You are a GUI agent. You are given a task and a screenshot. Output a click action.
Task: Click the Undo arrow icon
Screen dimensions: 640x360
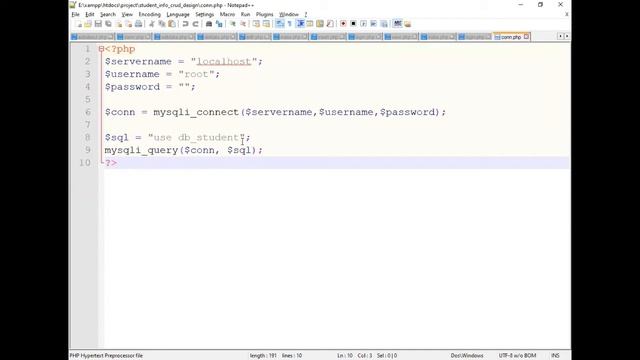pos(185,24)
